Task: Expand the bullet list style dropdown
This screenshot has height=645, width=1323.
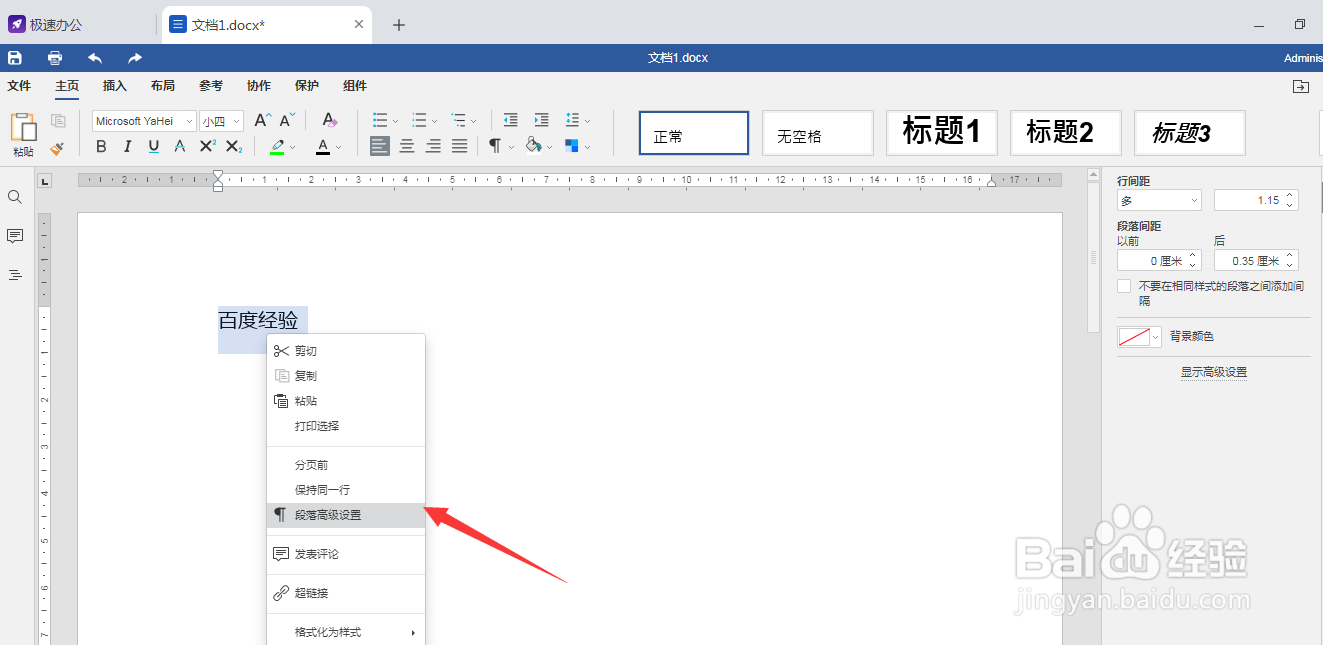Action: (x=396, y=120)
